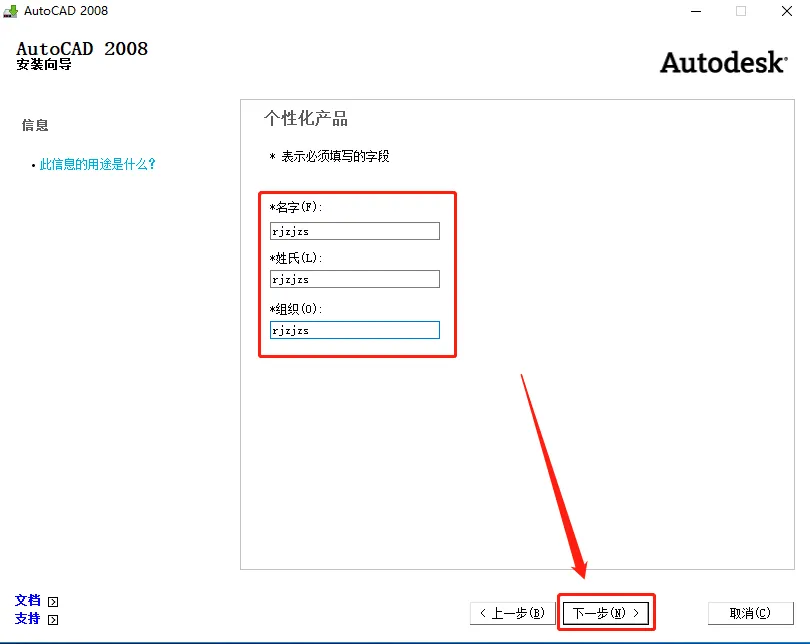Click the arrow icon beside 文档
Viewport: 810px width, 644px height.
tap(53, 602)
